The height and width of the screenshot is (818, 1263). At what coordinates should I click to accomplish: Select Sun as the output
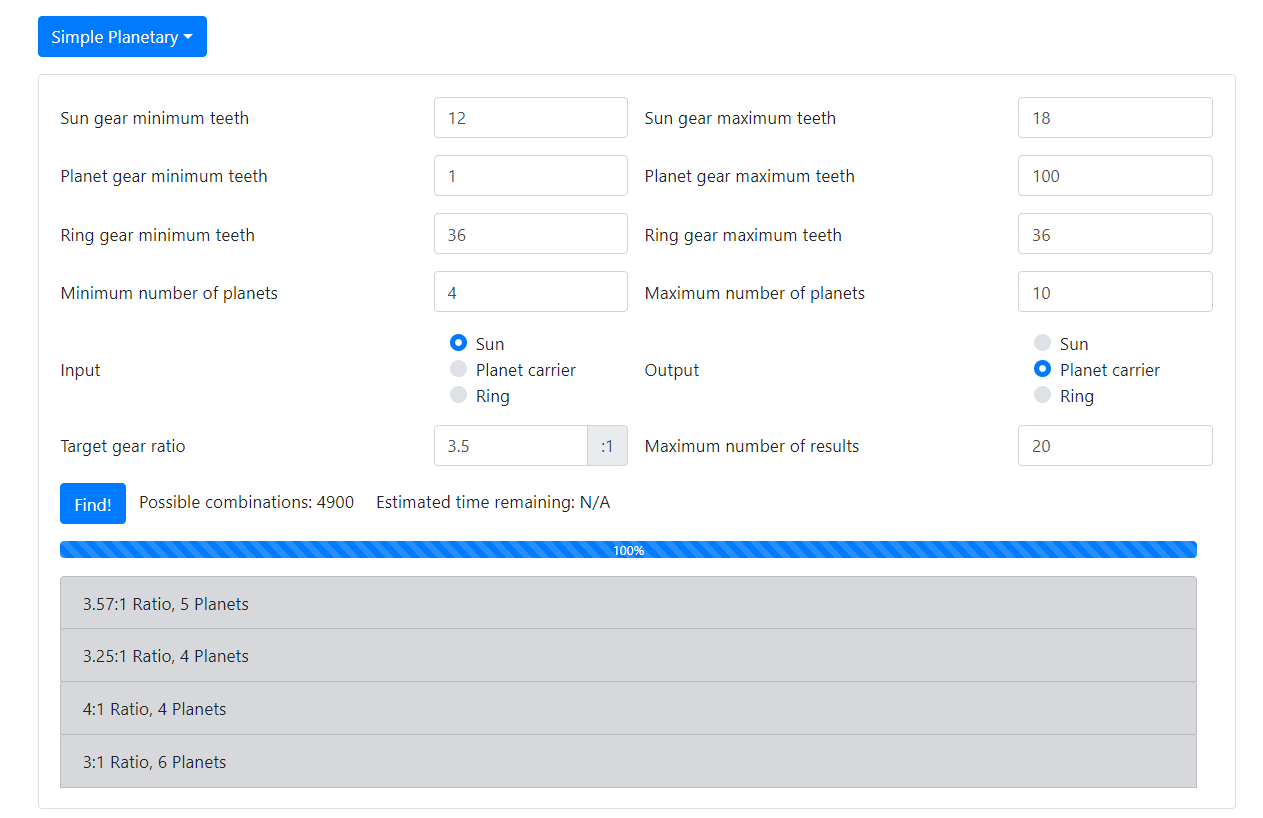click(1043, 343)
